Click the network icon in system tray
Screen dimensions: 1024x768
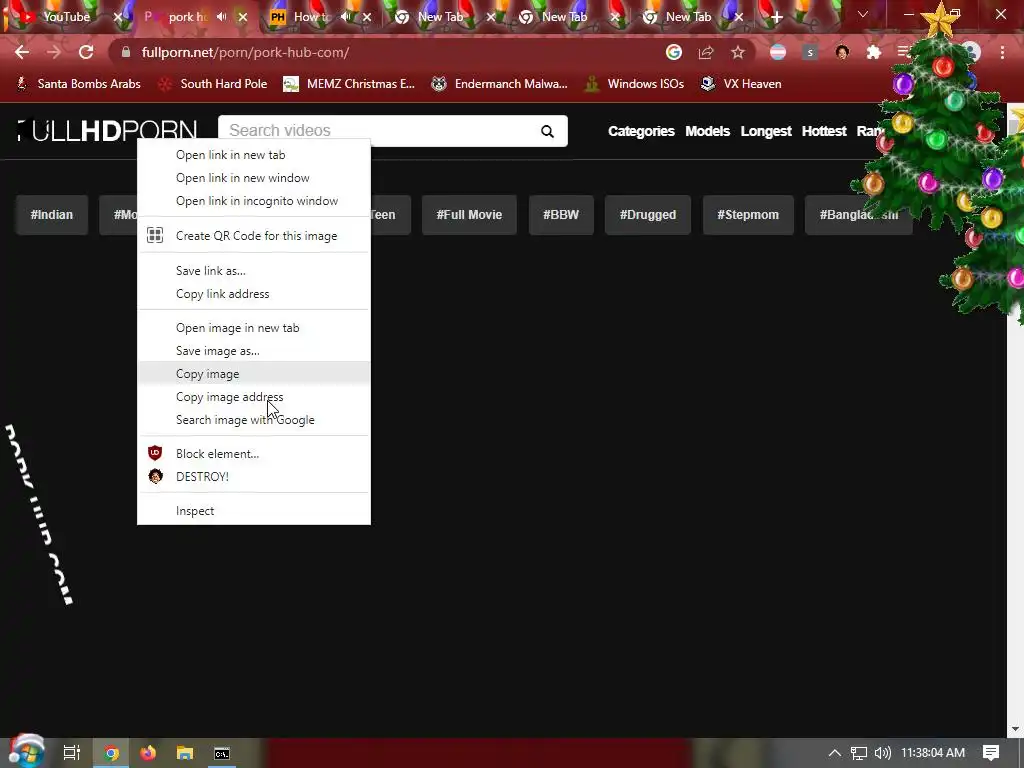coord(858,753)
